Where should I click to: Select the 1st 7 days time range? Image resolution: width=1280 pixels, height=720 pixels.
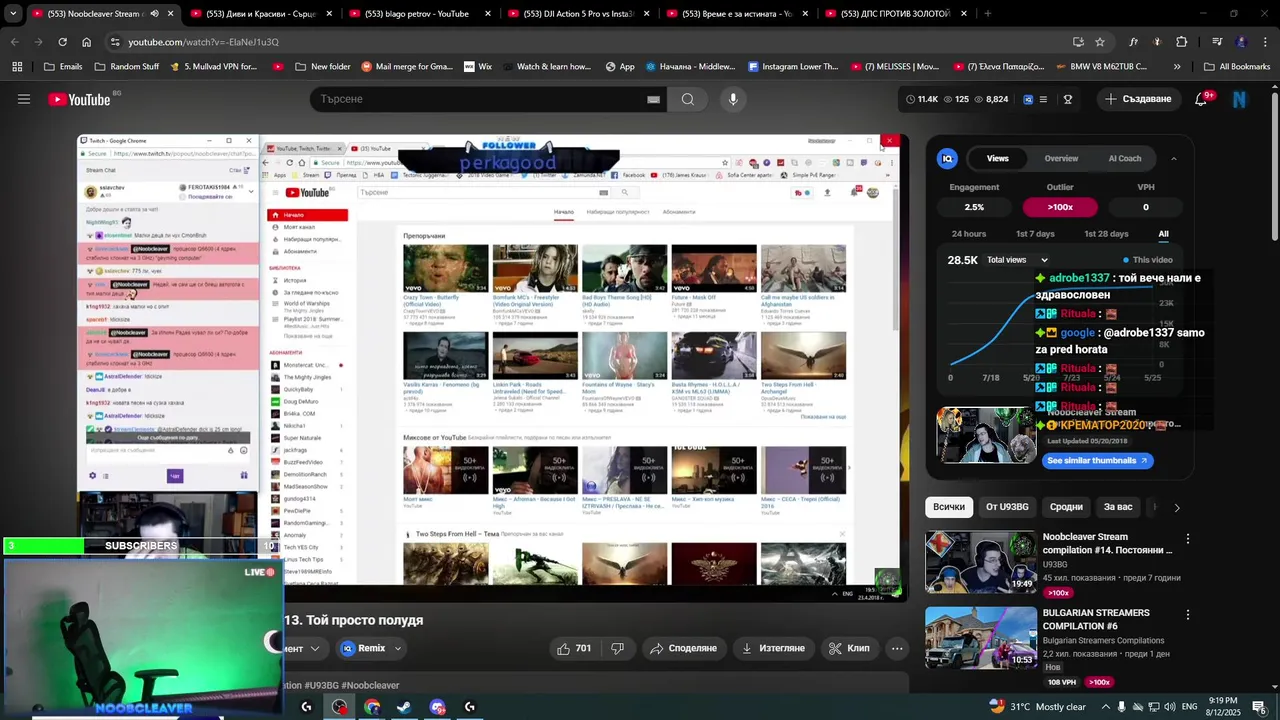pos(1035,234)
